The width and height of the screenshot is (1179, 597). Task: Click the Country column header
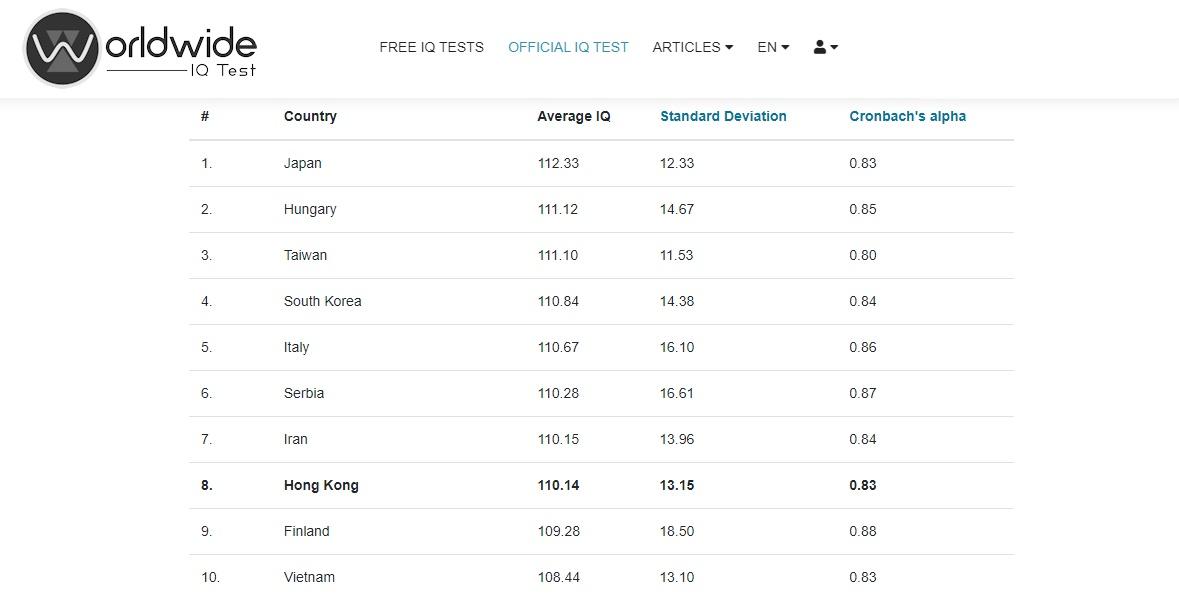[310, 116]
